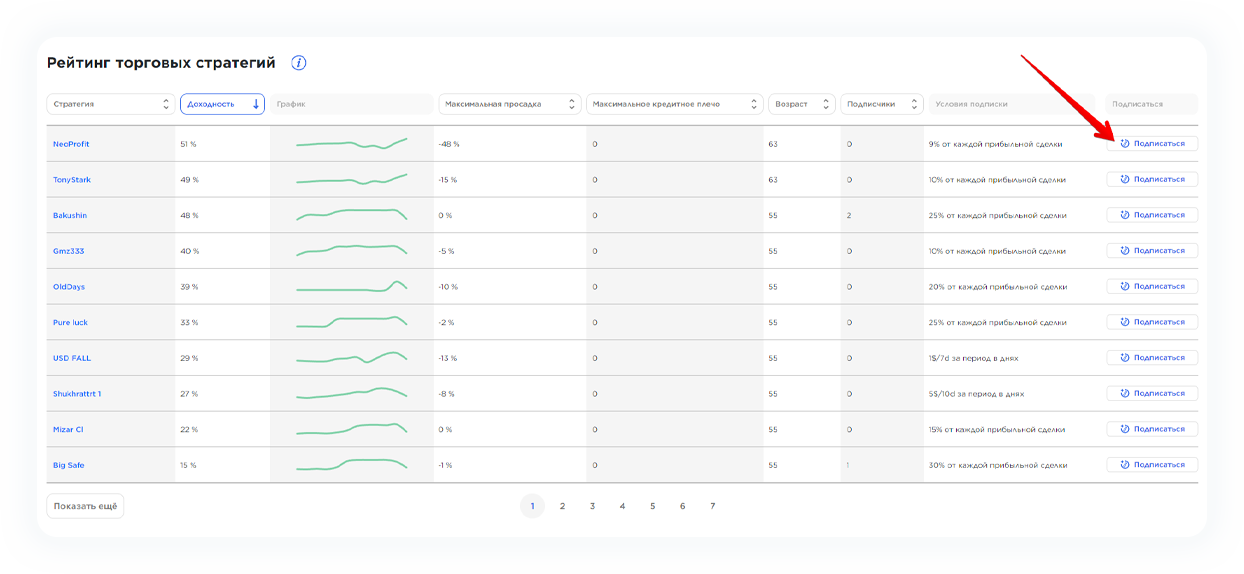
Task: Click the subscribe icon in the NeoProfit row
Action: [1125, 144]
